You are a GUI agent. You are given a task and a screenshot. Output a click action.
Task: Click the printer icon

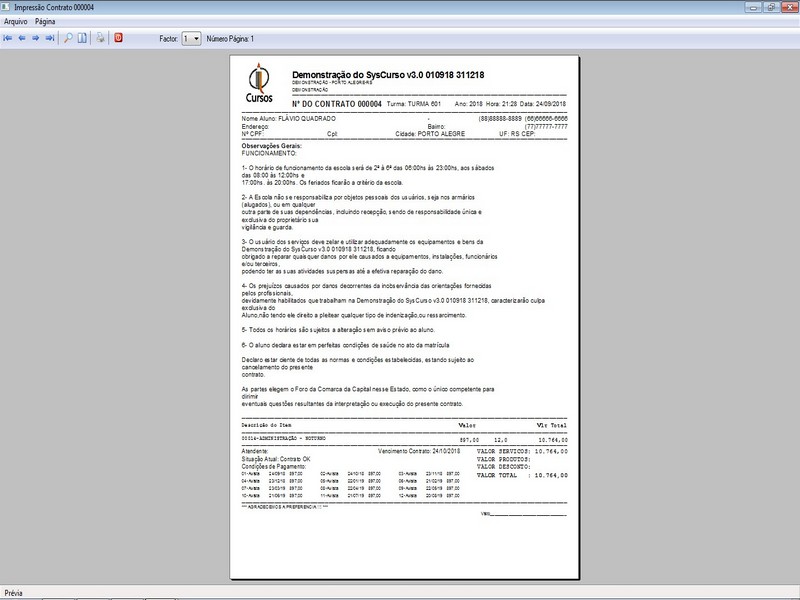click(101, 38)
